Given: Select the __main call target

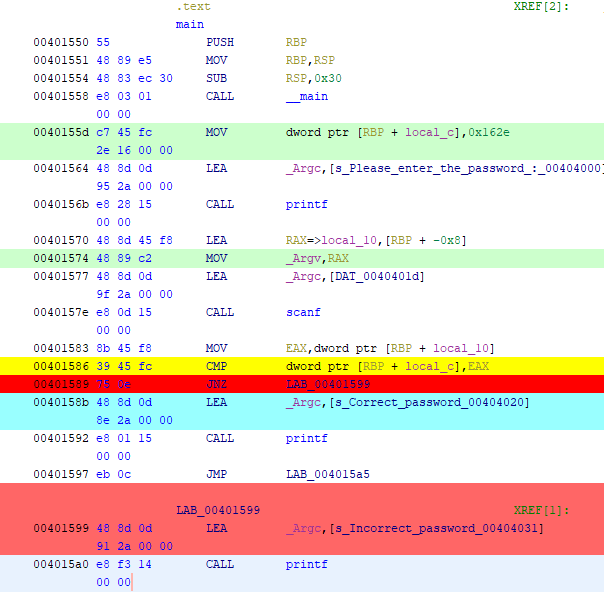Looking at the screenshot, I should (307, 96).
